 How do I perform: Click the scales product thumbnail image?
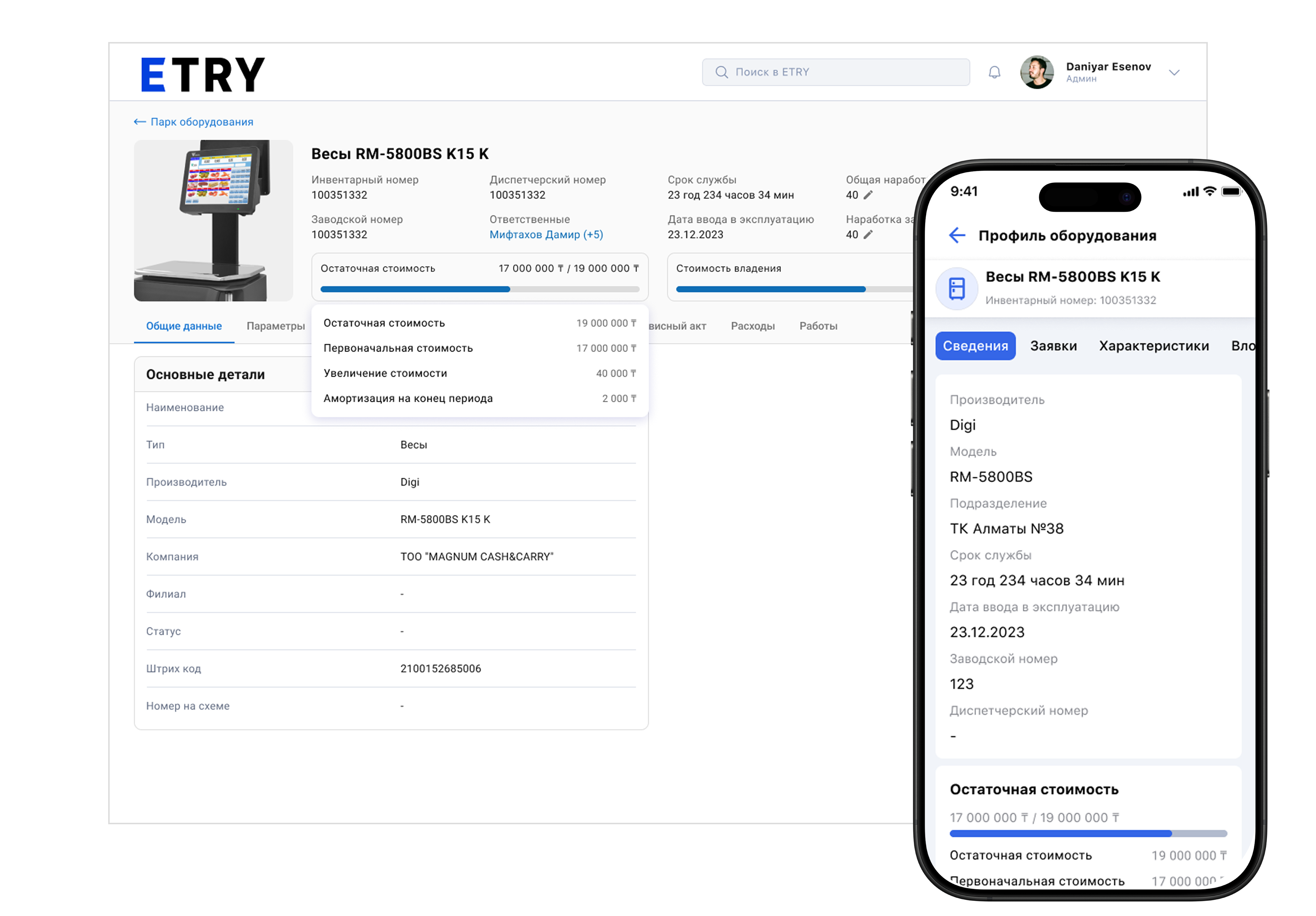point(213,221)
